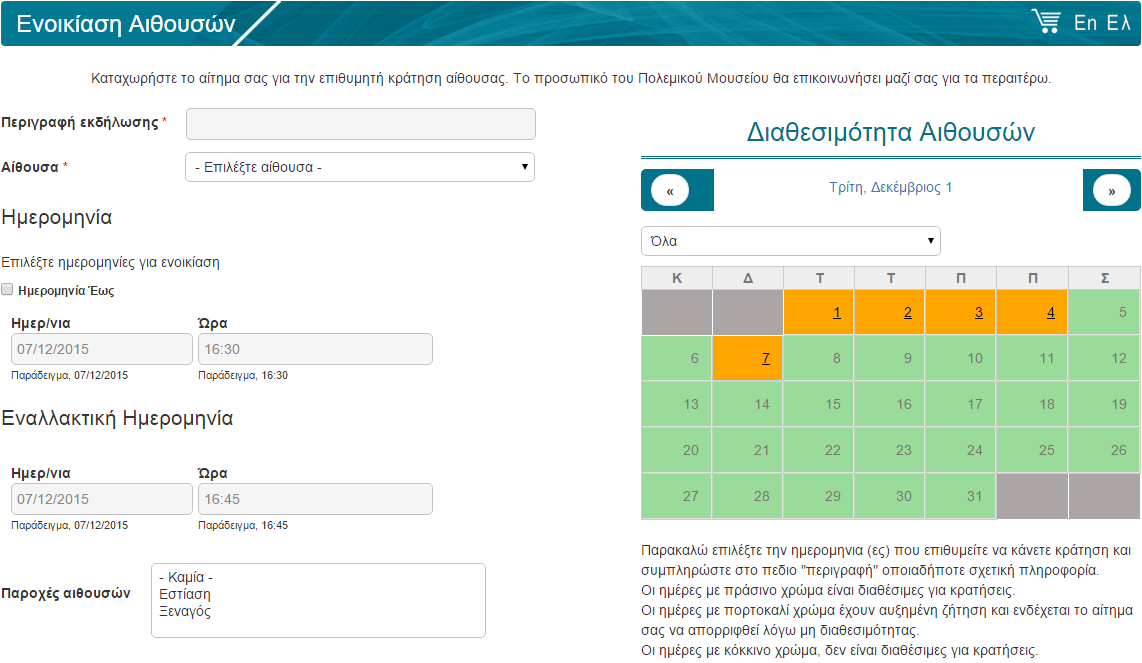Click green calendar day 12
1142x663 pixels.
(1104, 358)
